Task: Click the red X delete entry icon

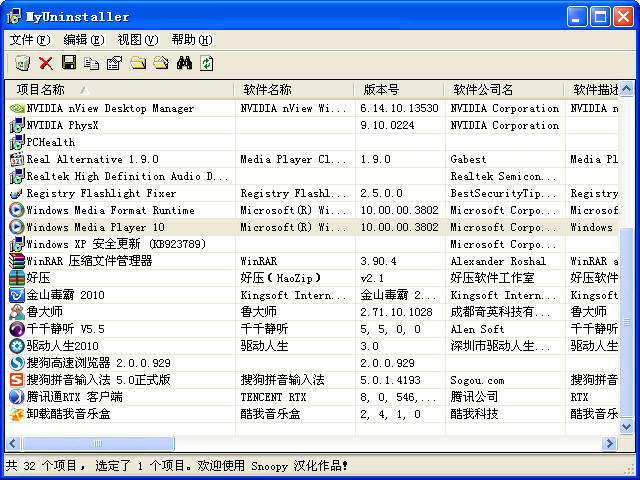Action: (x=46, y=63)
